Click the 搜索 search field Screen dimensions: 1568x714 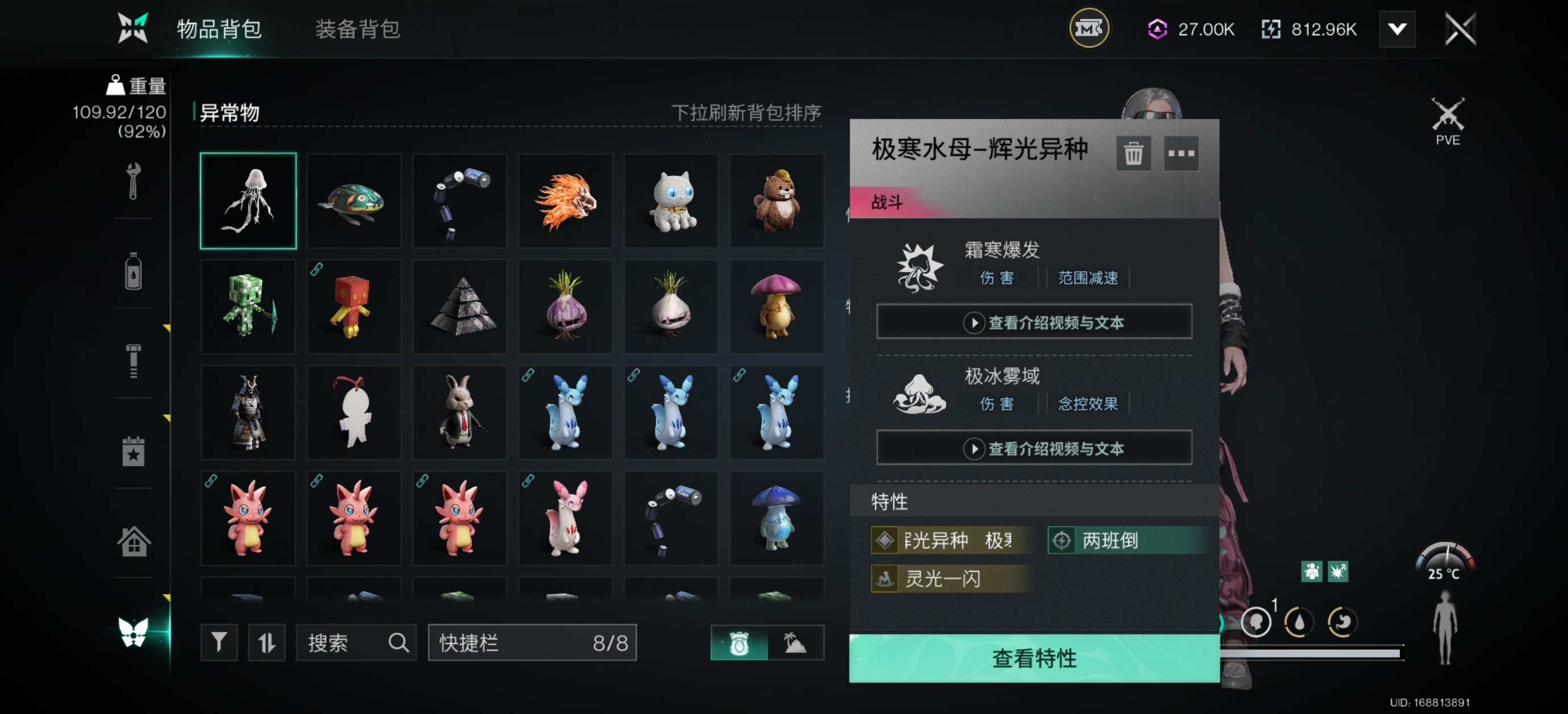click(356, 642)
